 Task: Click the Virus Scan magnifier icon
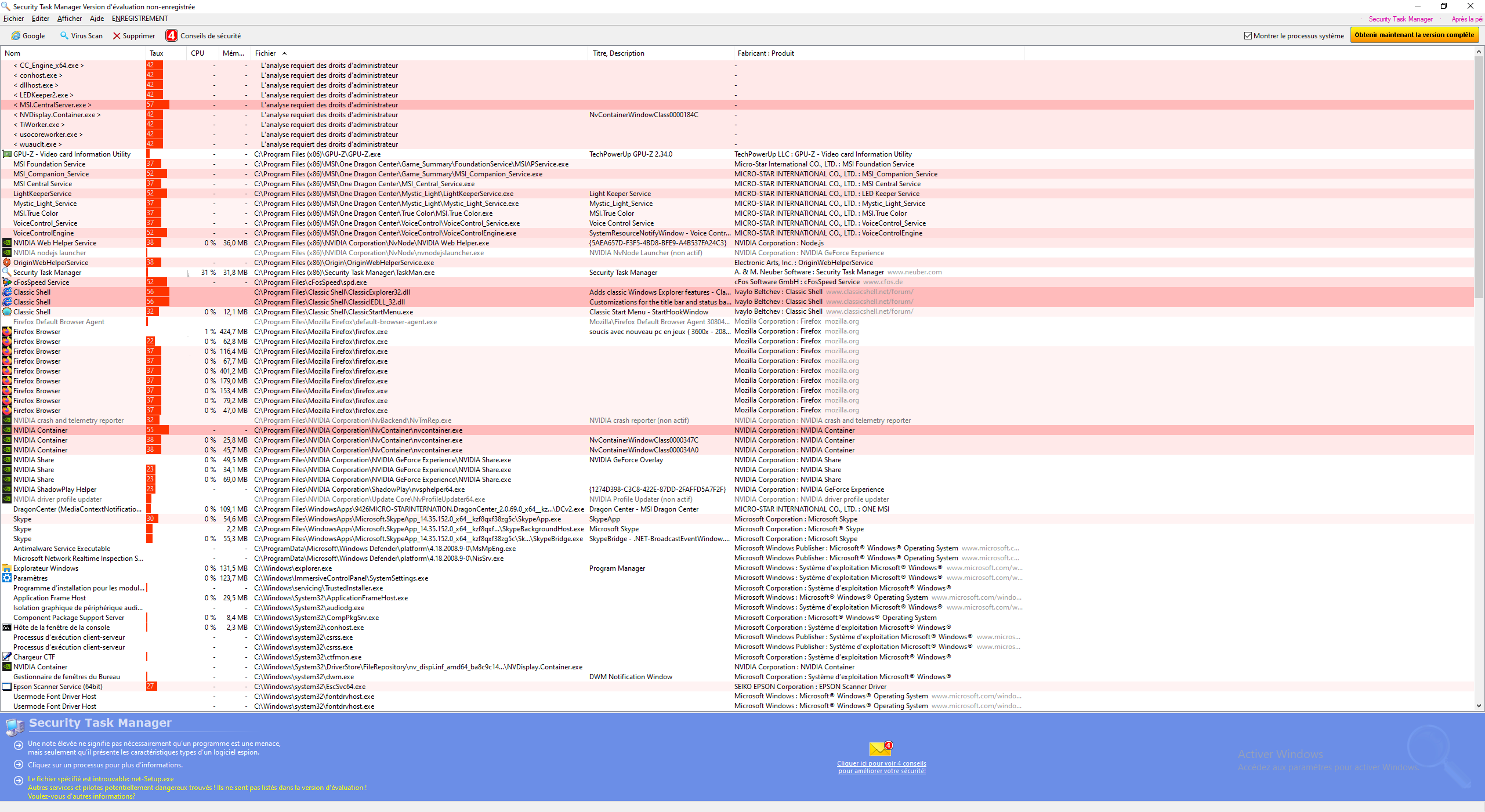[64, 36]
